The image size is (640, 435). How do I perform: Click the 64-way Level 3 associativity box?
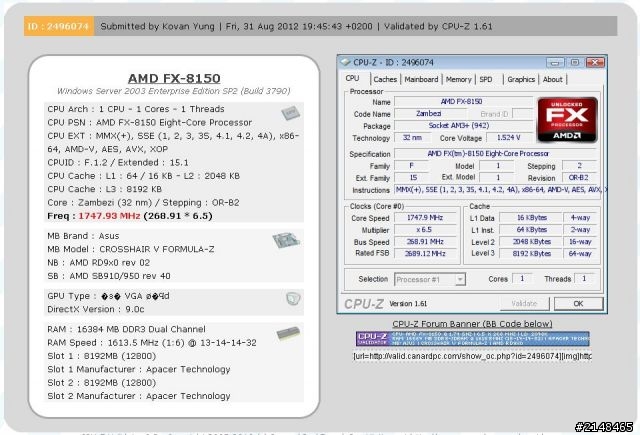[x=580, y=253]
